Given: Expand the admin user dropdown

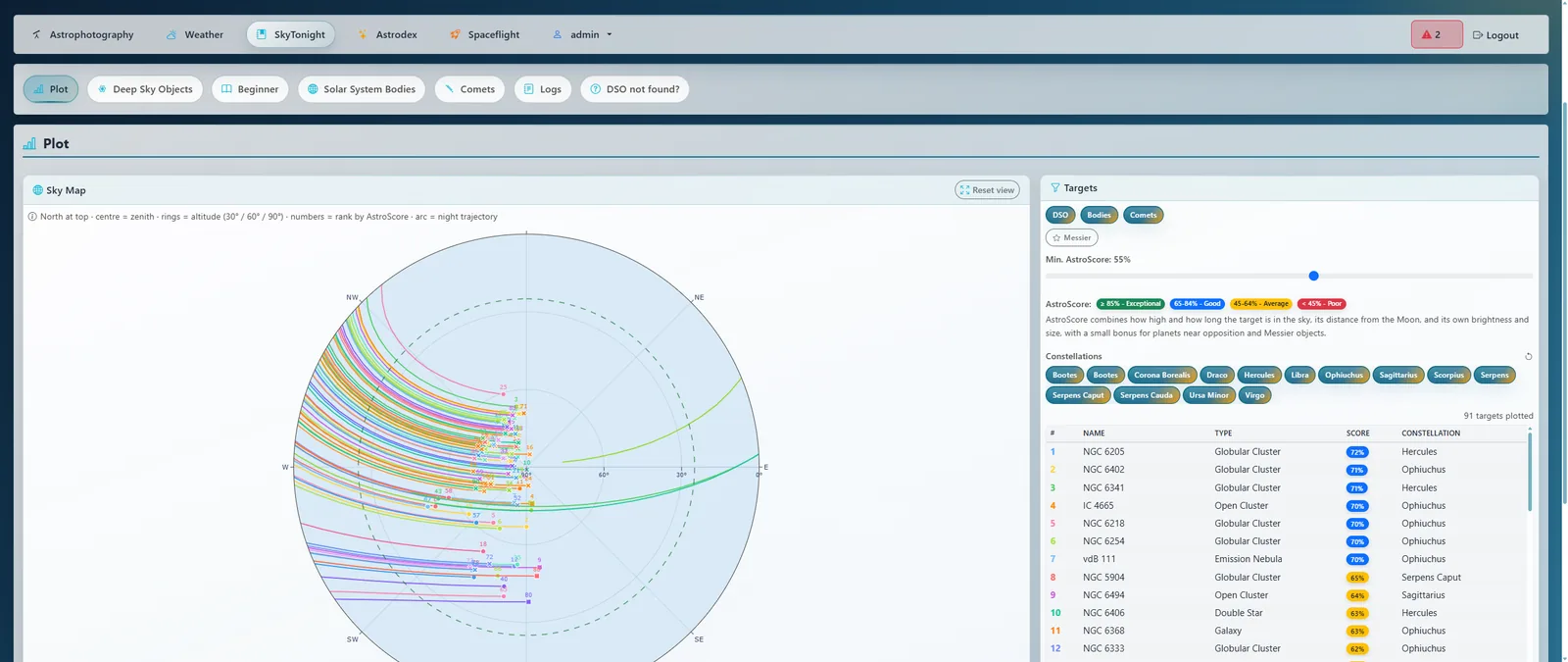Looking at the screenshot, I should 583,34.
